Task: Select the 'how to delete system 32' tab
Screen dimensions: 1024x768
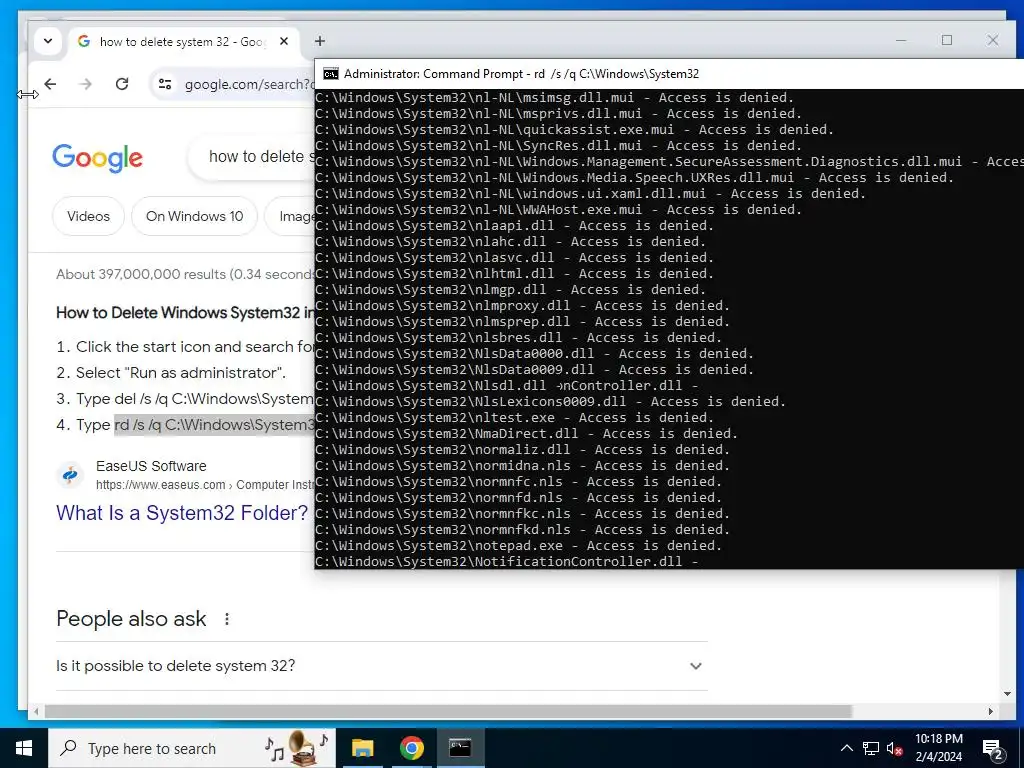Action: pyautogui.click(x=182, y=41)
